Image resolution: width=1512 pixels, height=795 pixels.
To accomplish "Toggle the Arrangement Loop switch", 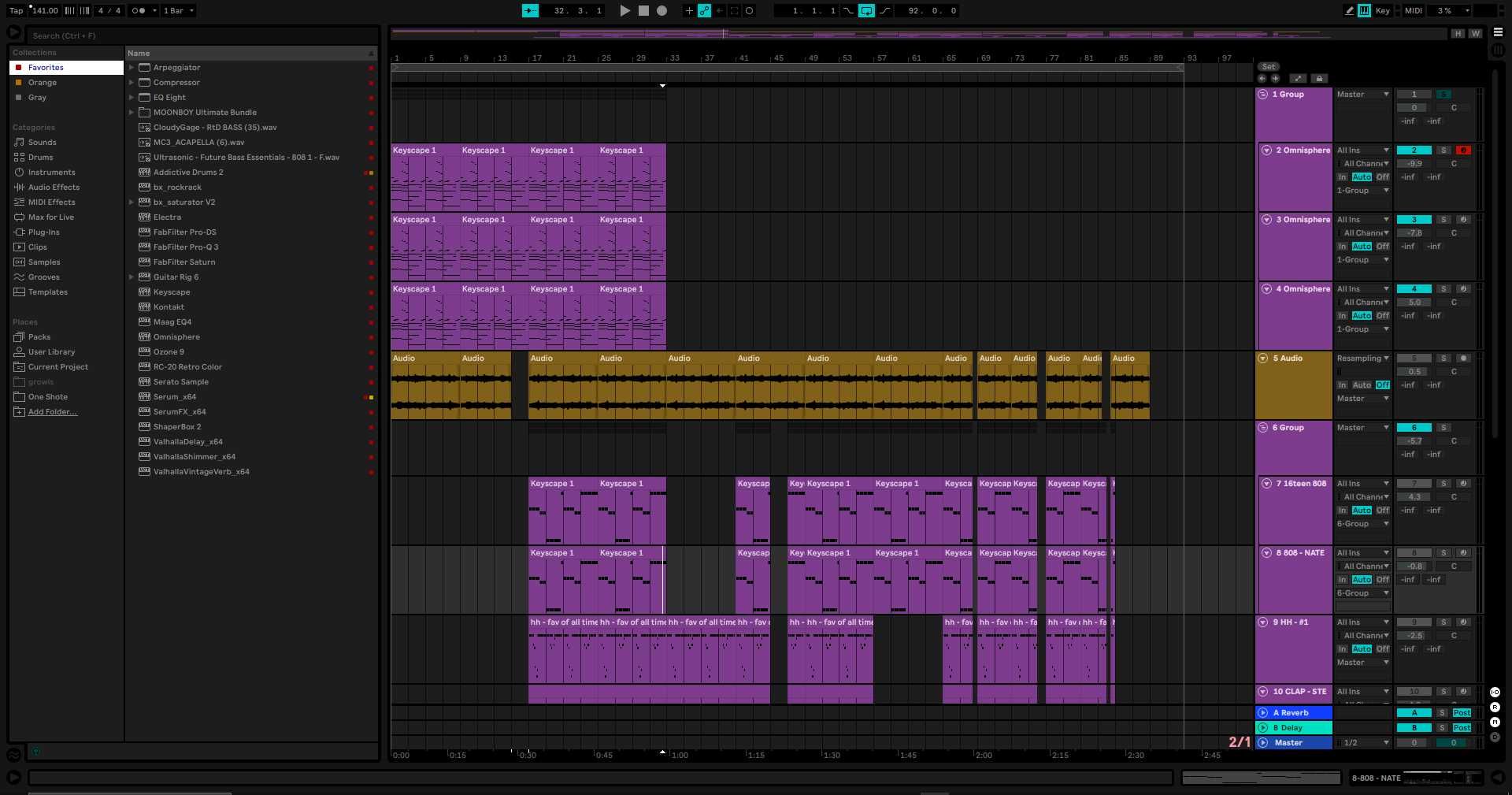I will coord(866,11).
